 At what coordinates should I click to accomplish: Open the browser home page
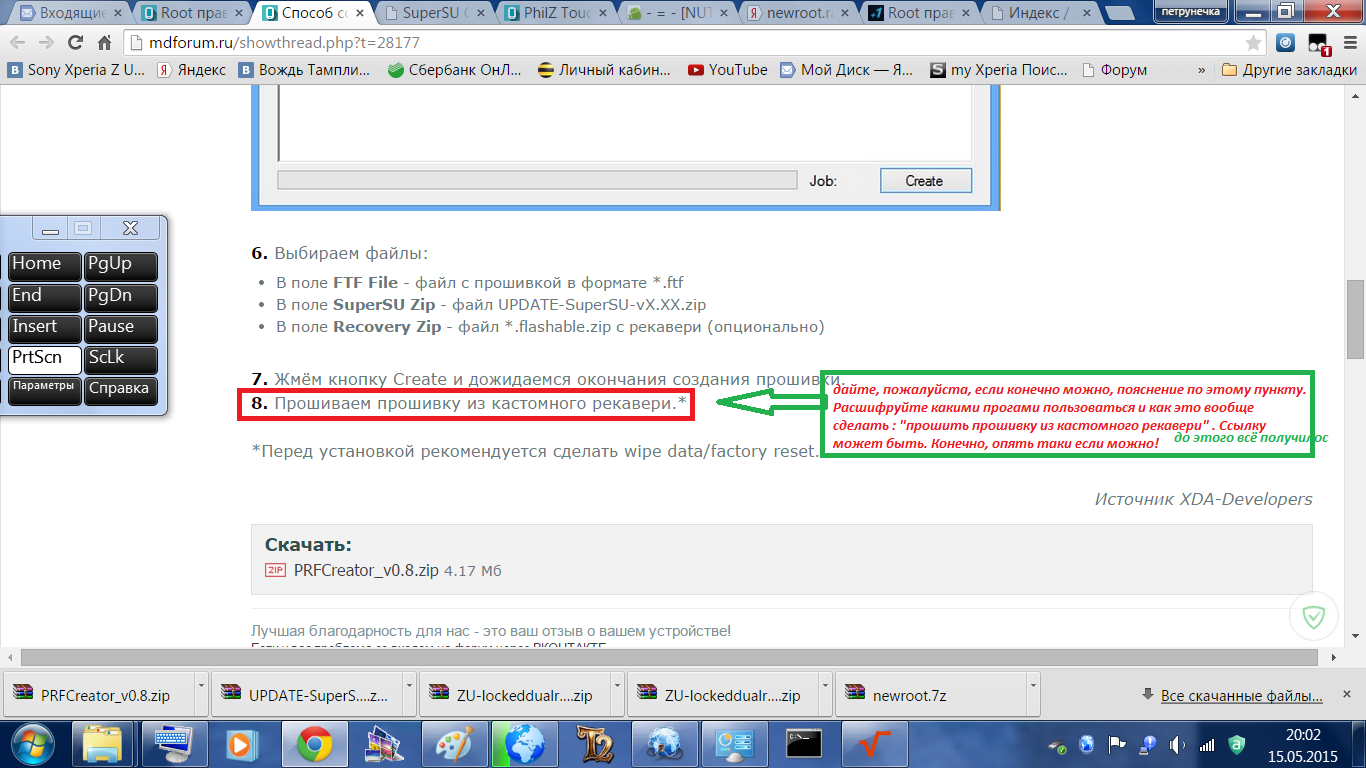click(x=104, y=43)
